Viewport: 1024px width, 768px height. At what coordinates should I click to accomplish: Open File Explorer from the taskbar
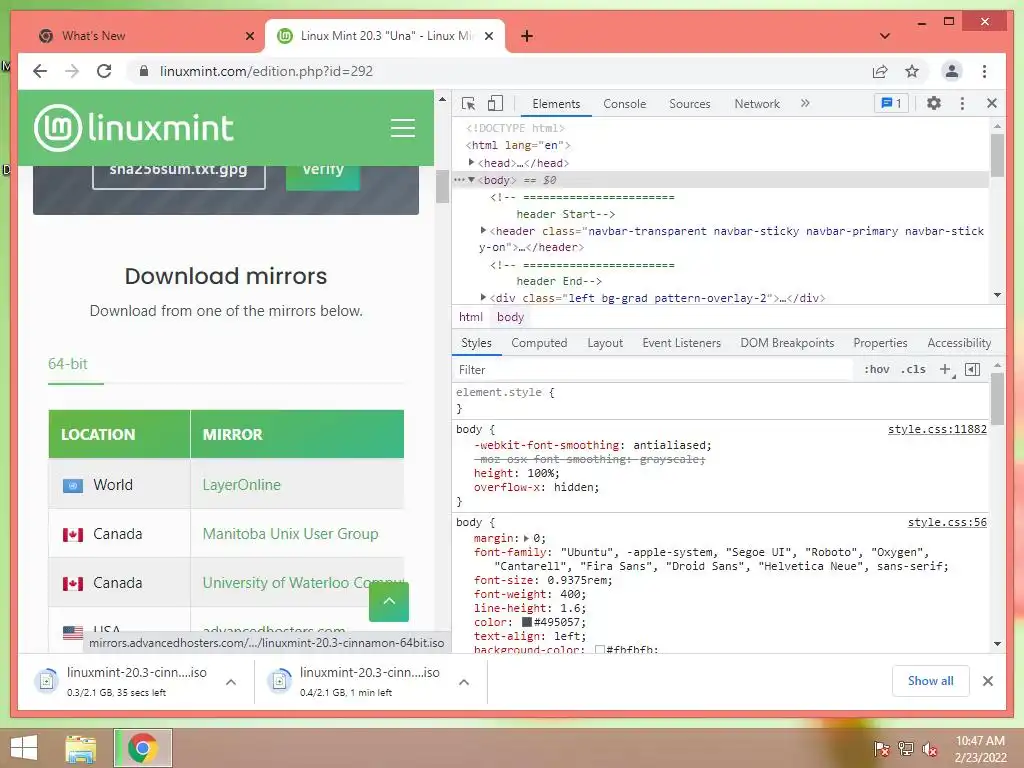[x=80, y=748]
